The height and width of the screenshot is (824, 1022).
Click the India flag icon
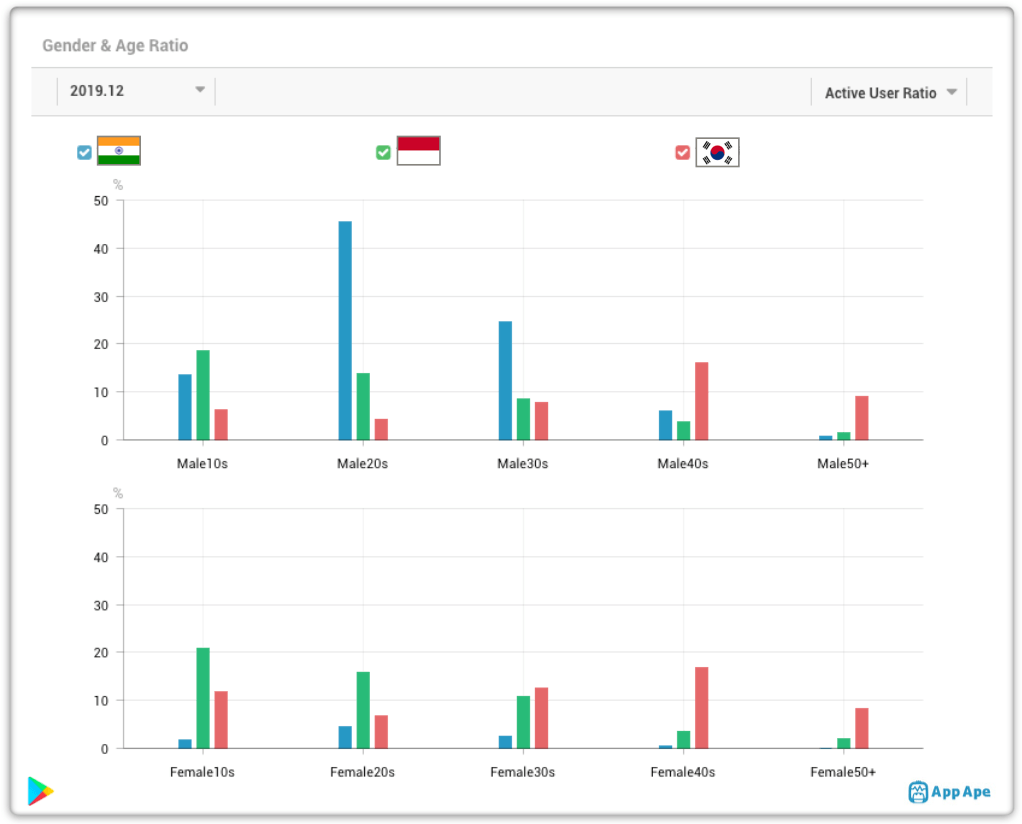pyautogui.click(x=119, y=151)
